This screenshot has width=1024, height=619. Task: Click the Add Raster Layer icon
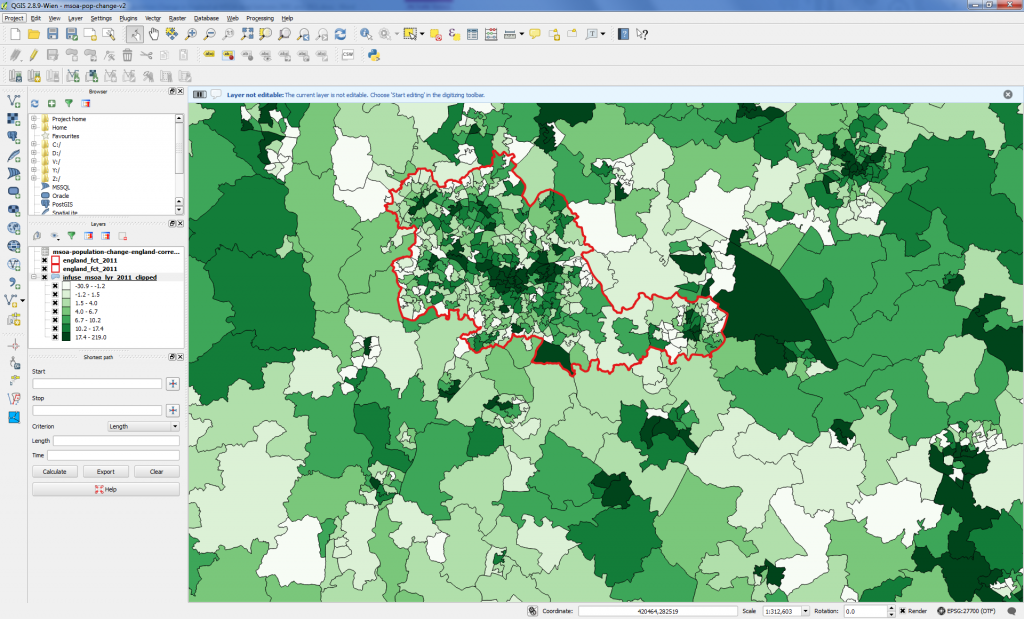(x=14, y=119)
